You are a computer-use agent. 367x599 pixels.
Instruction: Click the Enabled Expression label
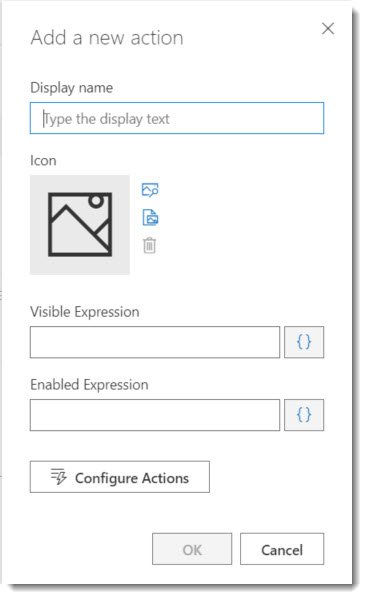[89, 385]
